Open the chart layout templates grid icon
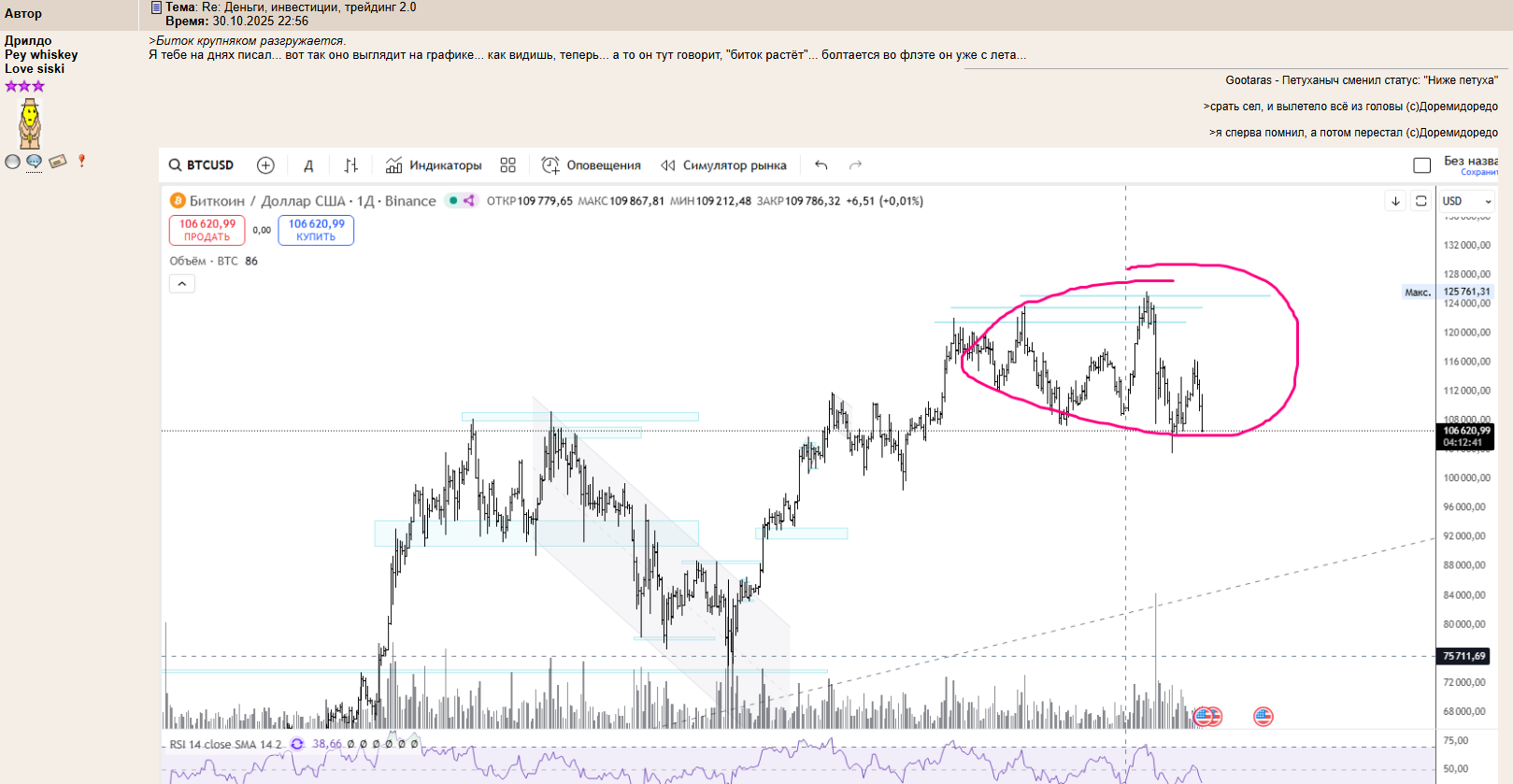 point(507,165)
